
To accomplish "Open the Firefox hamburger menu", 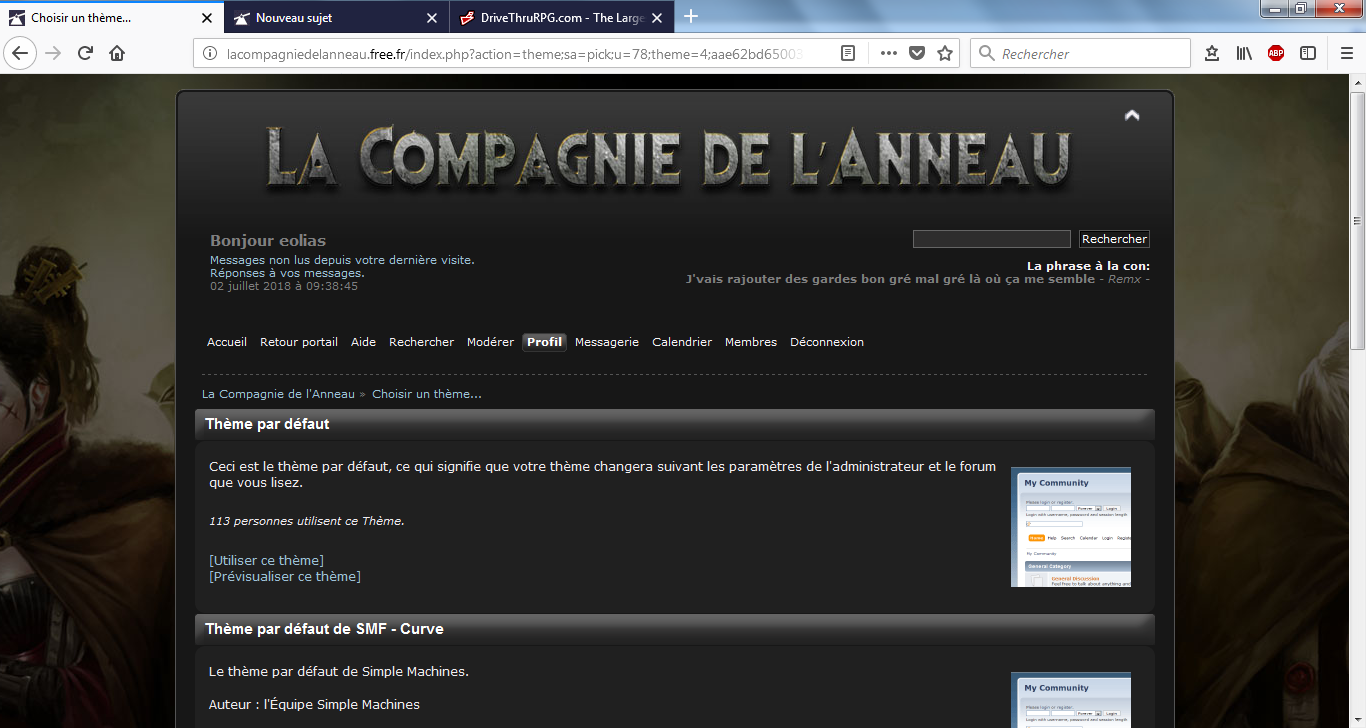I will 1346,53.
